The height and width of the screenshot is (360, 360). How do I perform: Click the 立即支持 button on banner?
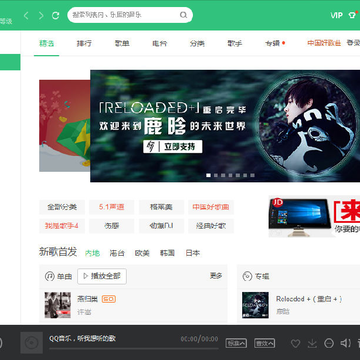pos(173,146)
